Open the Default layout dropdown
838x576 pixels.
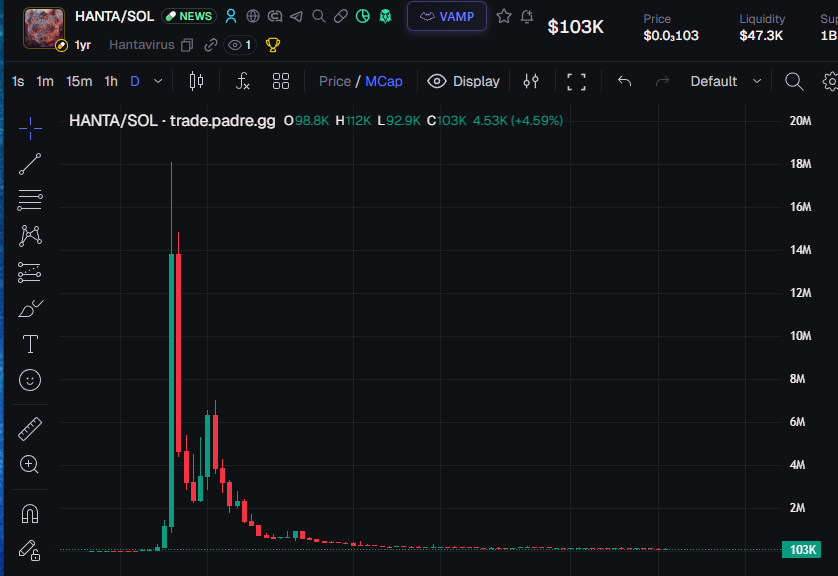[x=726, y=81]
